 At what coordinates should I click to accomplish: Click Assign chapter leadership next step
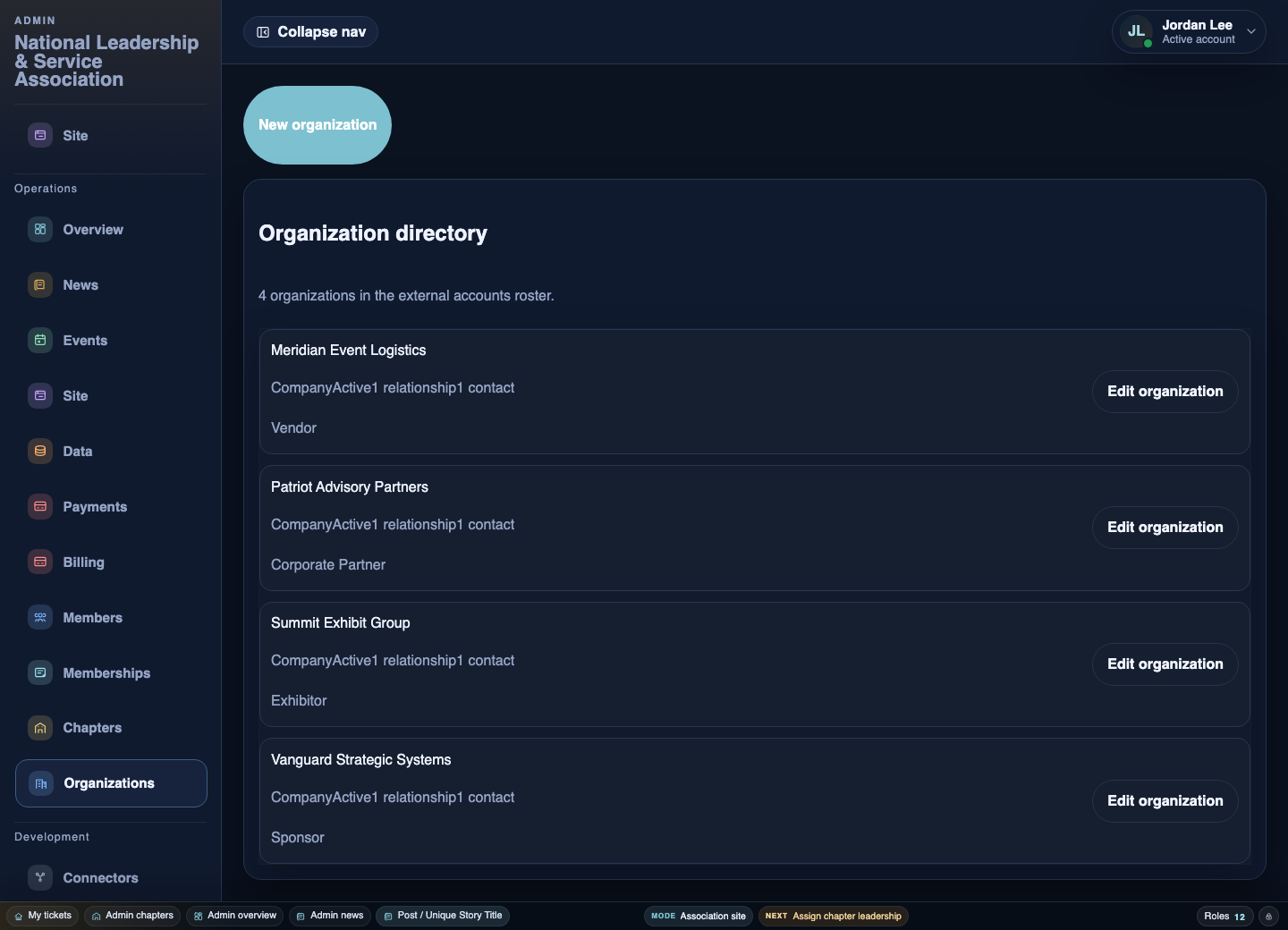[834, 916]
